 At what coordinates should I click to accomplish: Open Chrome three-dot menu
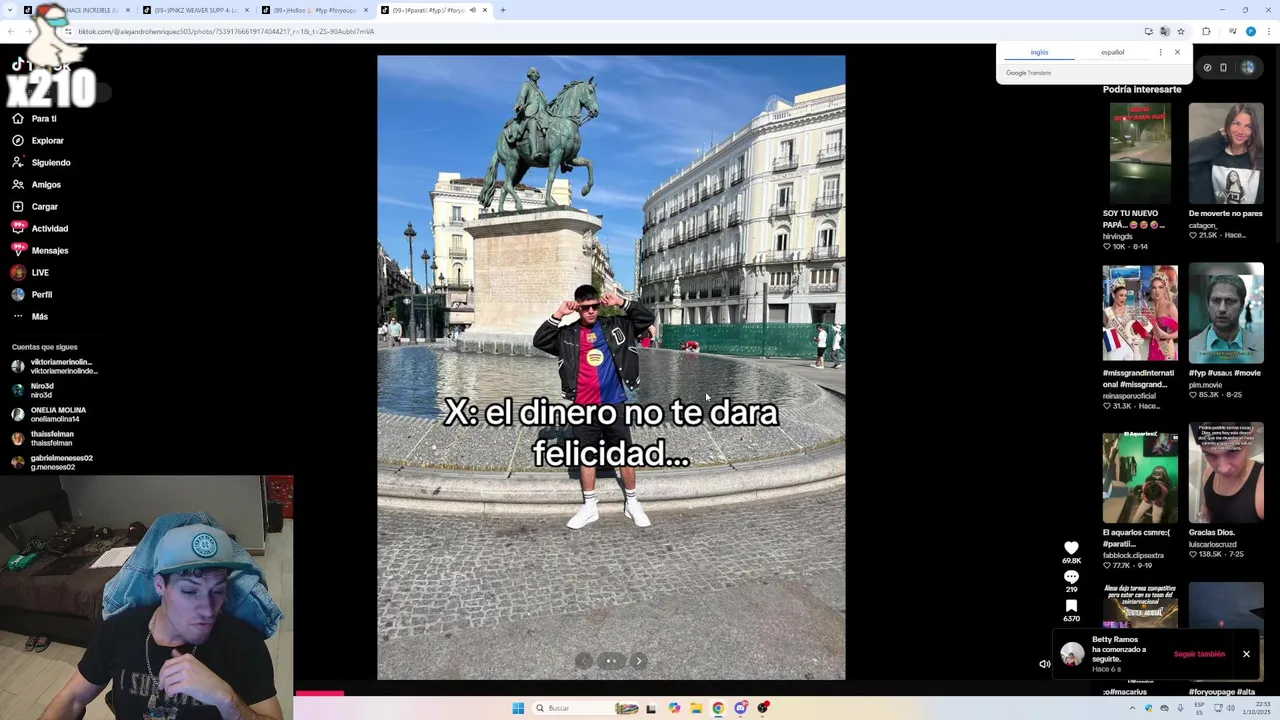click(x=1267, y=31)
